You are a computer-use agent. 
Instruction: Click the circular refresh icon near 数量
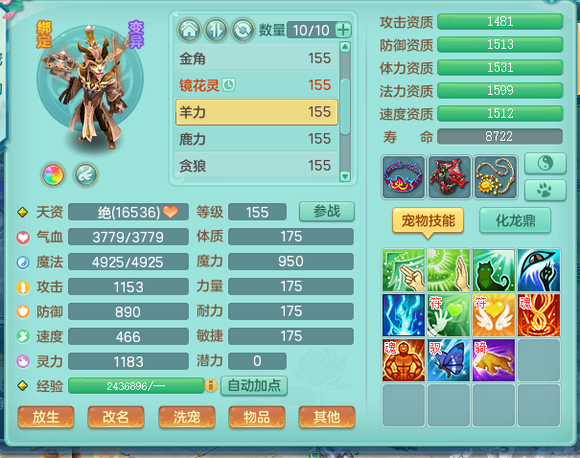click(x=243, y=30)
